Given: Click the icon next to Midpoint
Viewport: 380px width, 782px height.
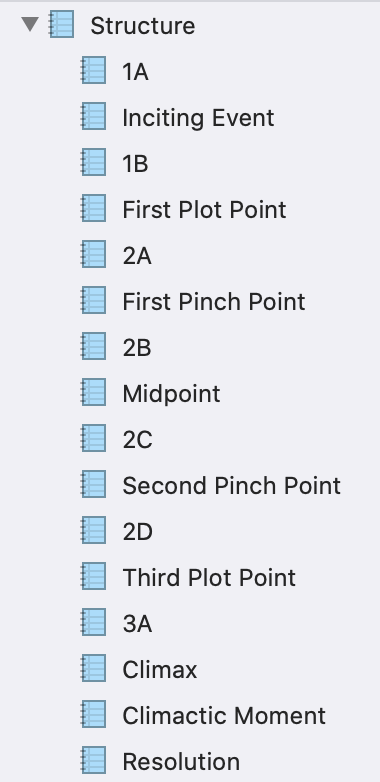Looking at the screenshot, I should [x=94, y=392].
